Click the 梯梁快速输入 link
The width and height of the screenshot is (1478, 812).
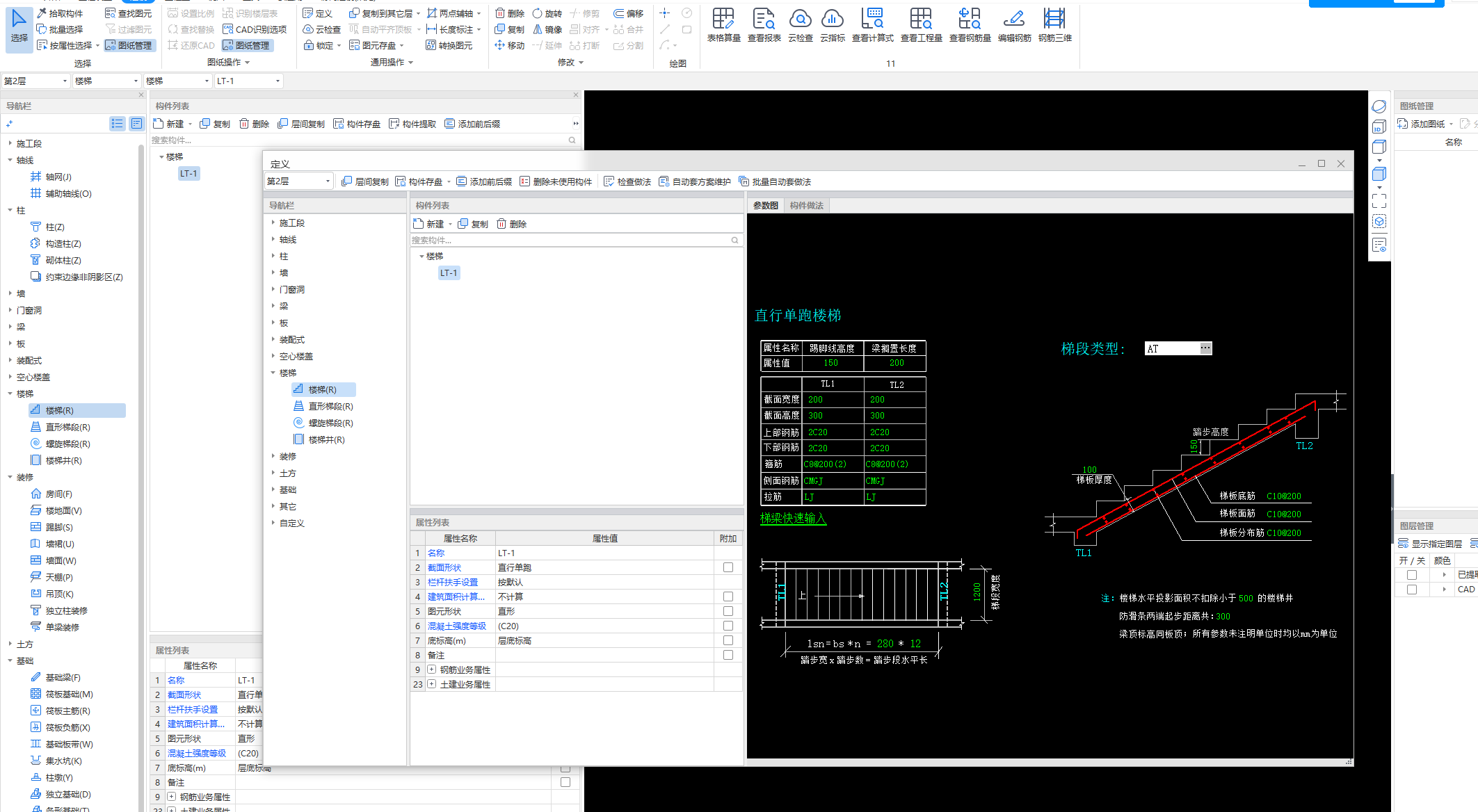click(x=793, y=519)
